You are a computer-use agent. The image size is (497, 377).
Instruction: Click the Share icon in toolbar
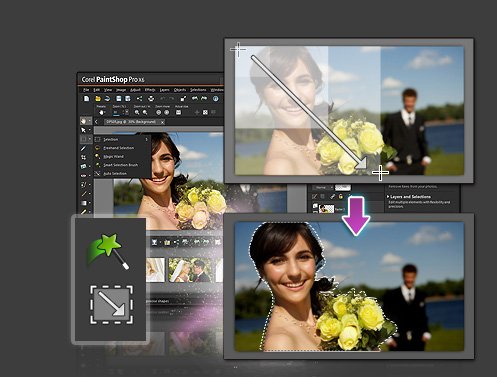click(139, 99)
